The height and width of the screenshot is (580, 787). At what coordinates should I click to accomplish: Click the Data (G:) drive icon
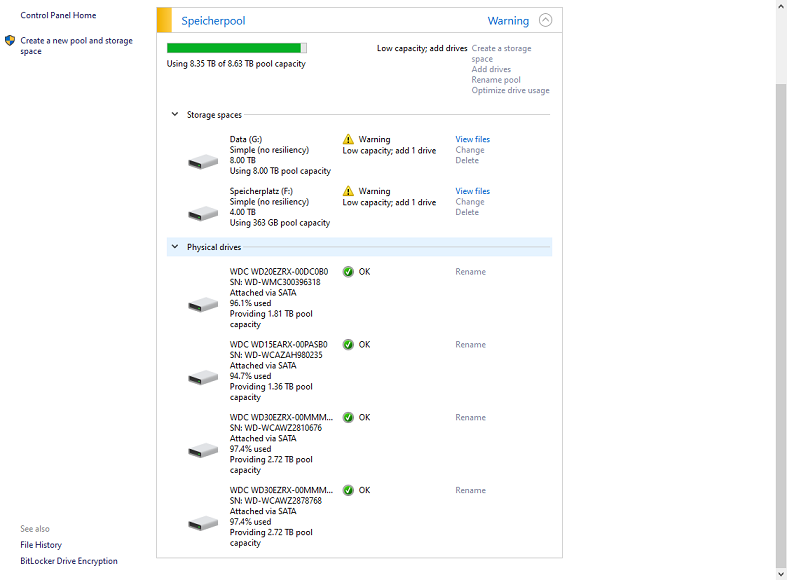pyautogui.click(x=203, y=162)
